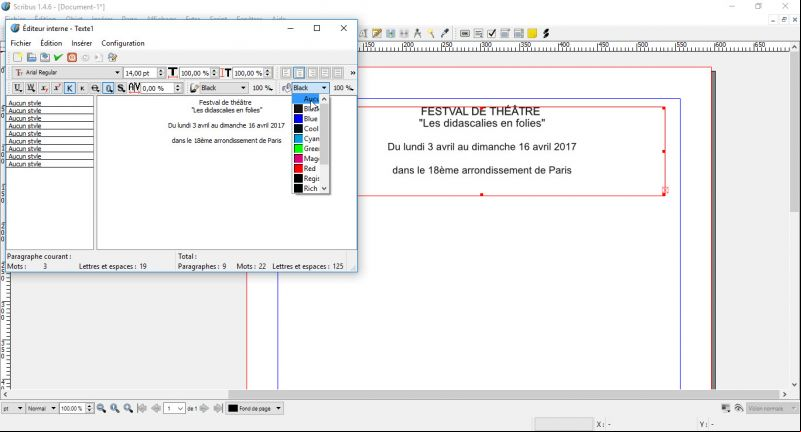Open the Normal image preview quality dropdown
Image resolution: width=801 pixels, height=432 pixels.
point(42,408)
